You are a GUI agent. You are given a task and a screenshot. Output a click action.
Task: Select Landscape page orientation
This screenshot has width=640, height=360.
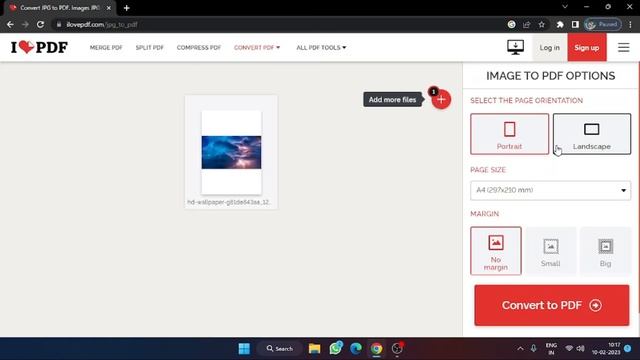point(592,134)
